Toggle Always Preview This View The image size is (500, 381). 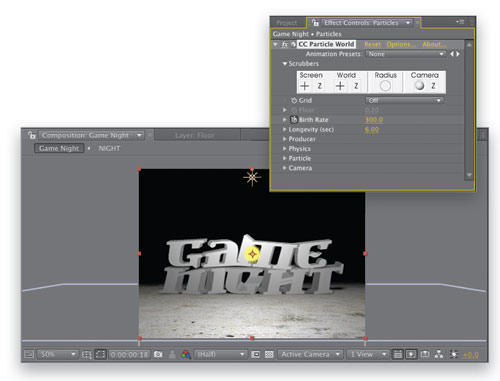(29, 354)
